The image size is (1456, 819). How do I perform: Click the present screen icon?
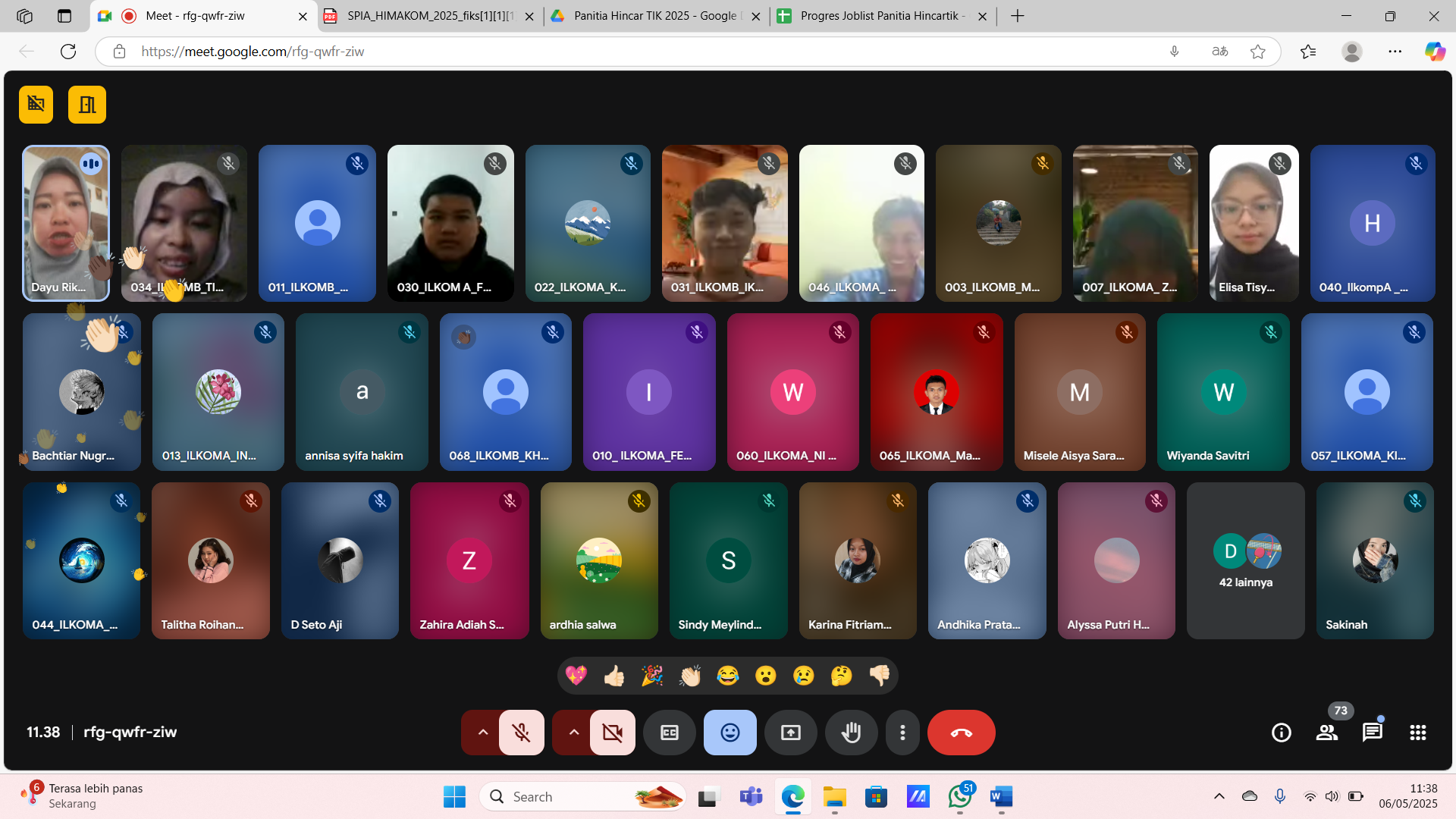click(791, 733)
